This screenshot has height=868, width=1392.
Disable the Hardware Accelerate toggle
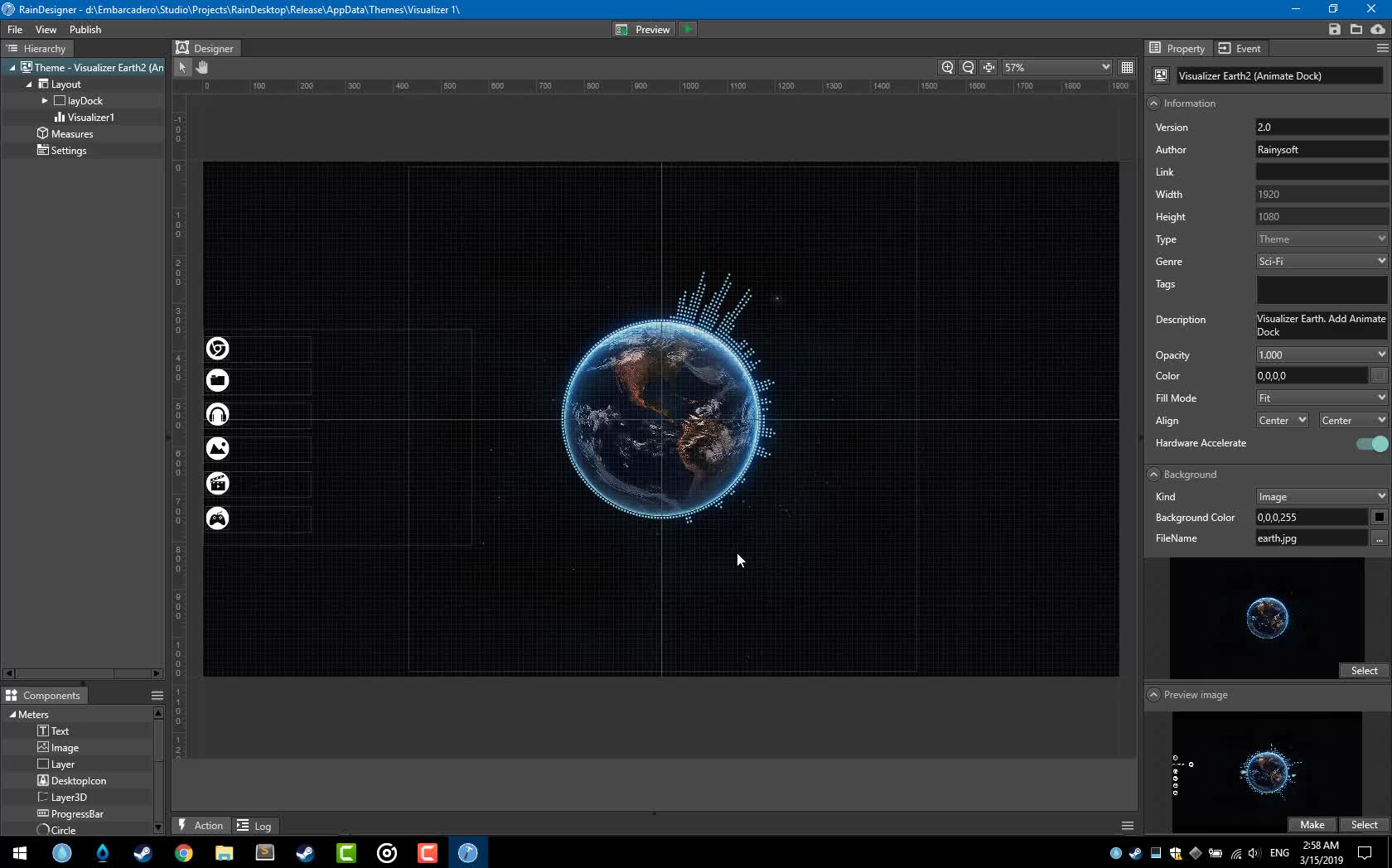tap(1371, 444)
